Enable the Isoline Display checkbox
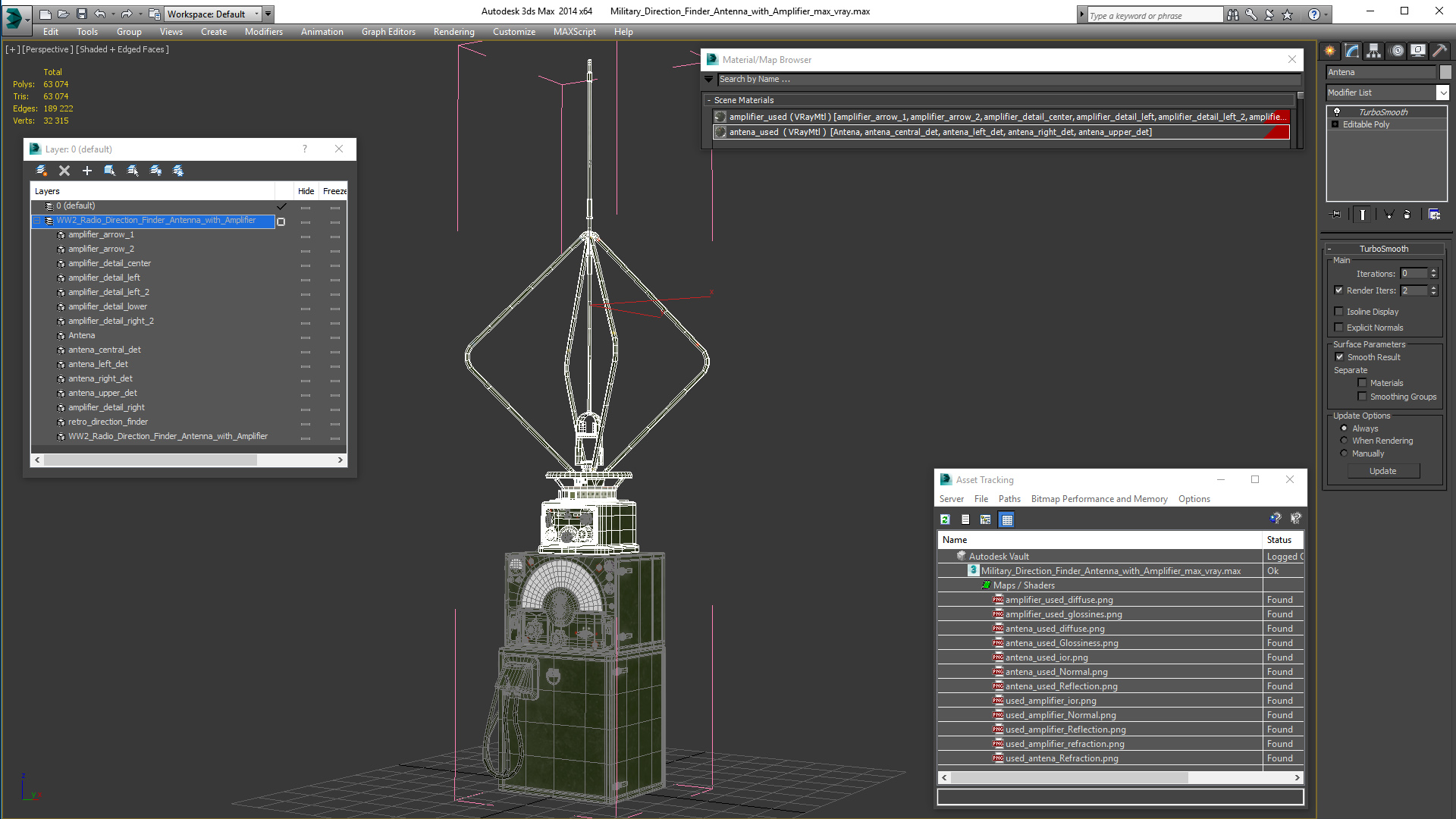Viewport: 1456px width, 819px height. click(1339, 312)
